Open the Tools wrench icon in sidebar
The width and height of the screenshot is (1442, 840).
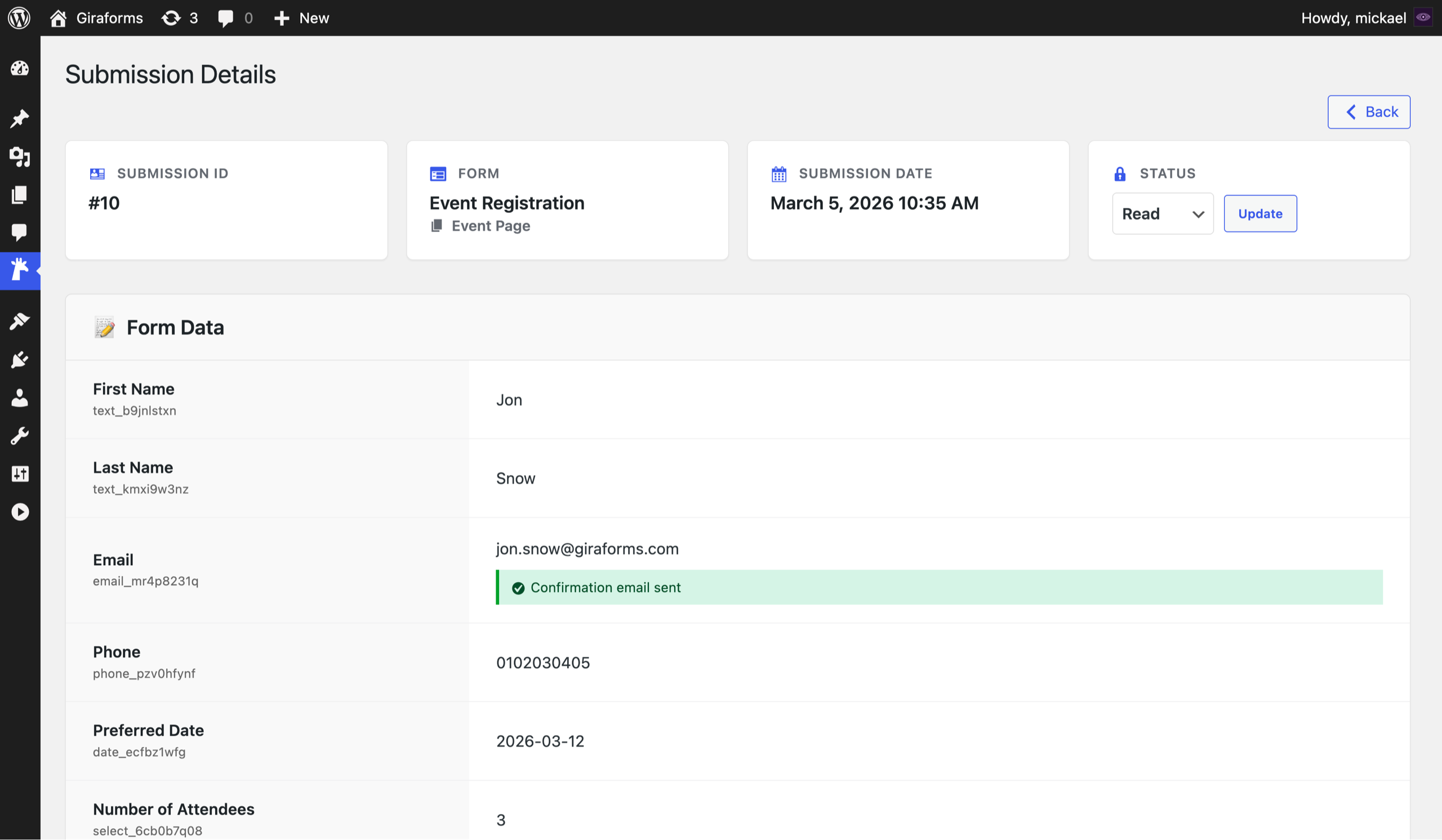point(20,435)
